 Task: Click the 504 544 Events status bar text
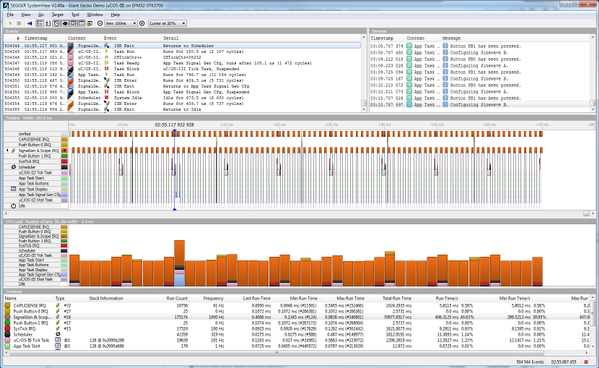point(530,362)
